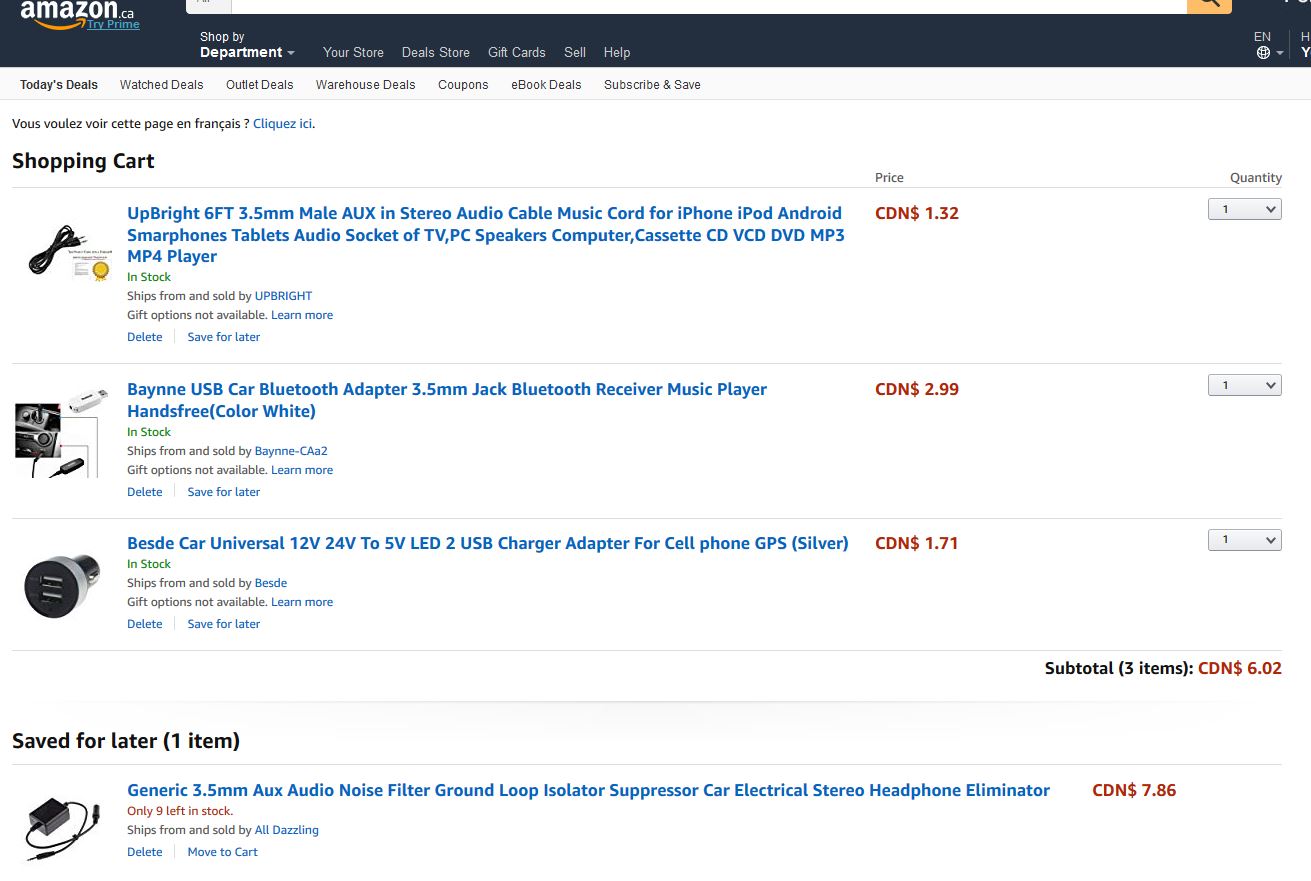Delete the Besde car charger from cart
The image size is (1311, 881).
click(144, 623)
